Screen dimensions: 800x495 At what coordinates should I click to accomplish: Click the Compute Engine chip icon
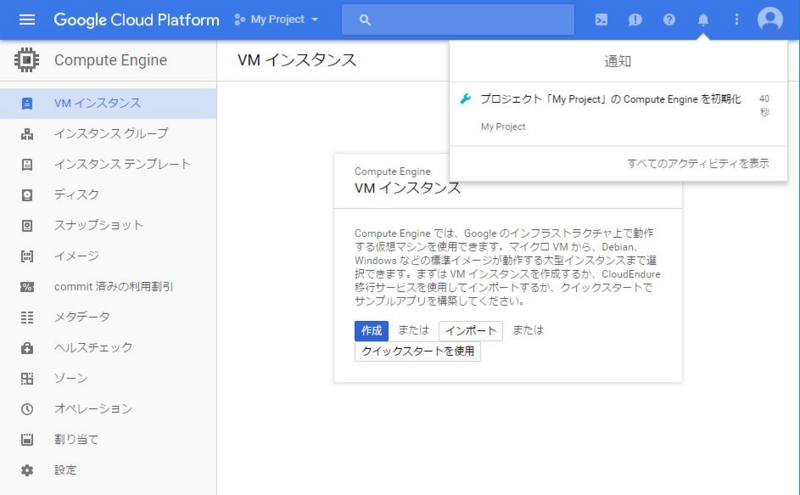(27, 60)
